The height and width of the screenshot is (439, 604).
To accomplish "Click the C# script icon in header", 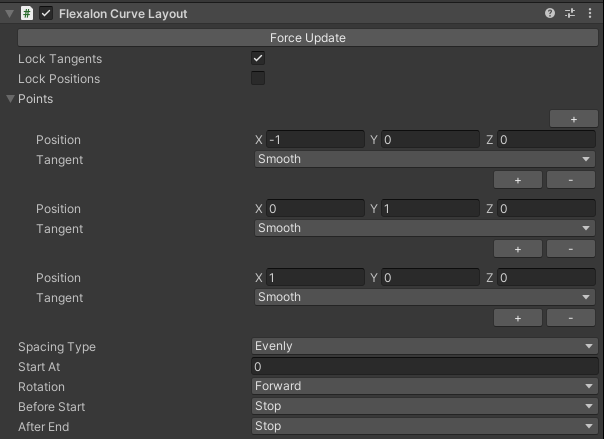I will 27,13.
